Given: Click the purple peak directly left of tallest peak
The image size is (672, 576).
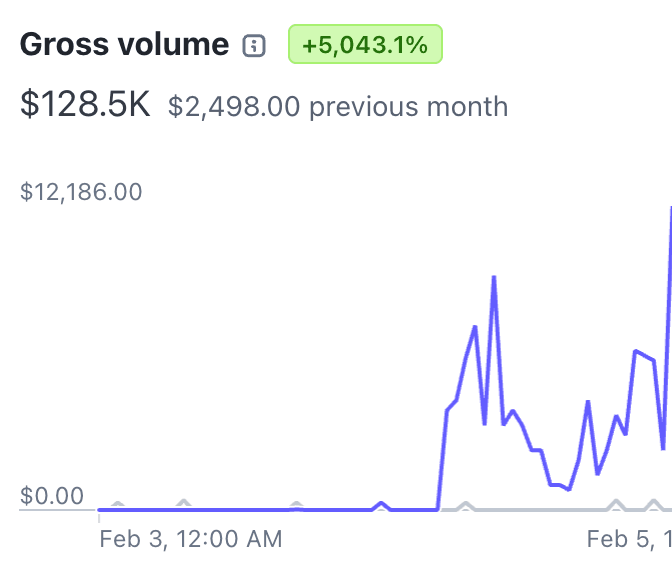Looking at the screenshot, I should pyautogui.click(x=474, y=326).
